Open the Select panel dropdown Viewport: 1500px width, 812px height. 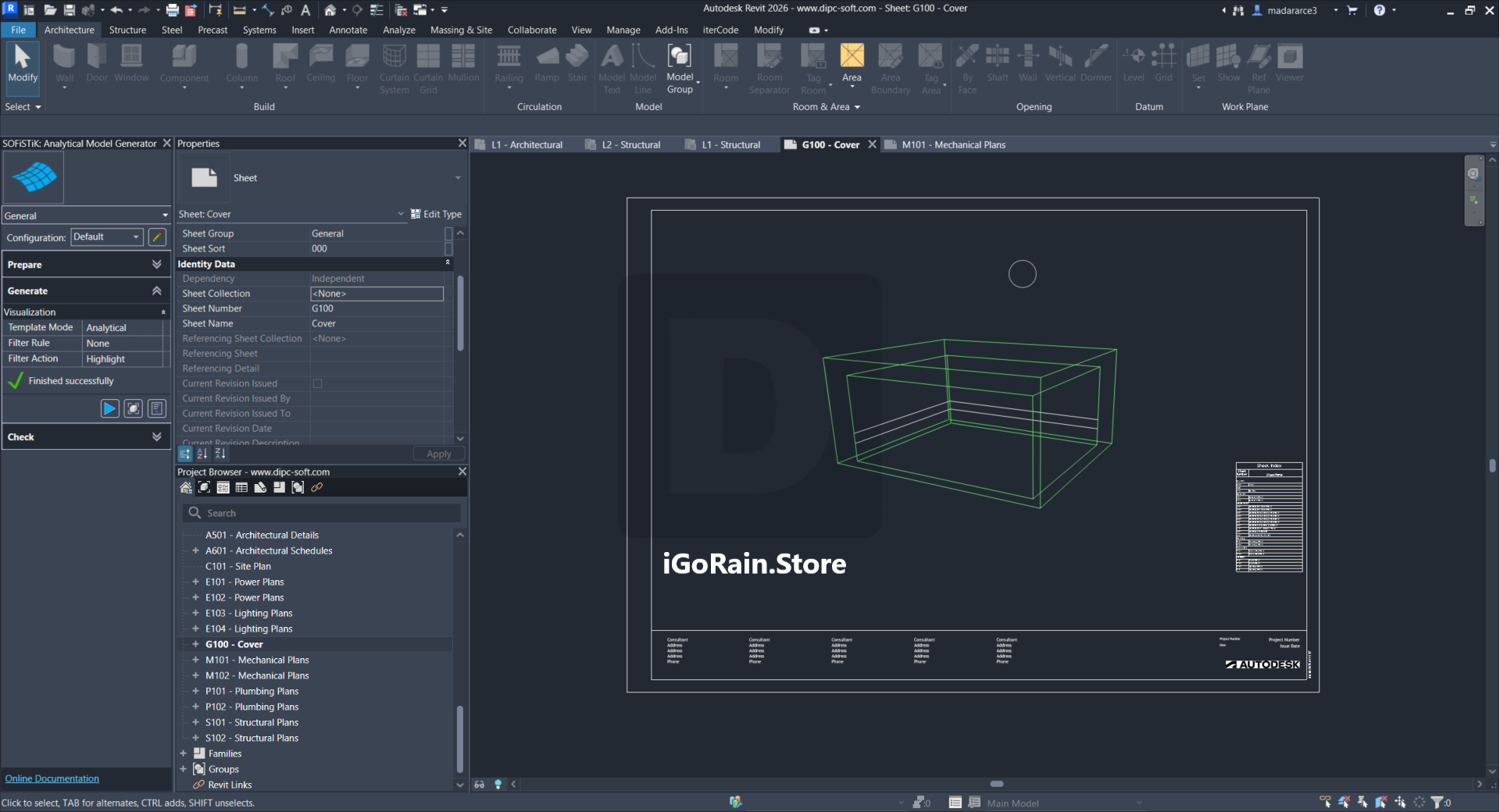point(23,107)
